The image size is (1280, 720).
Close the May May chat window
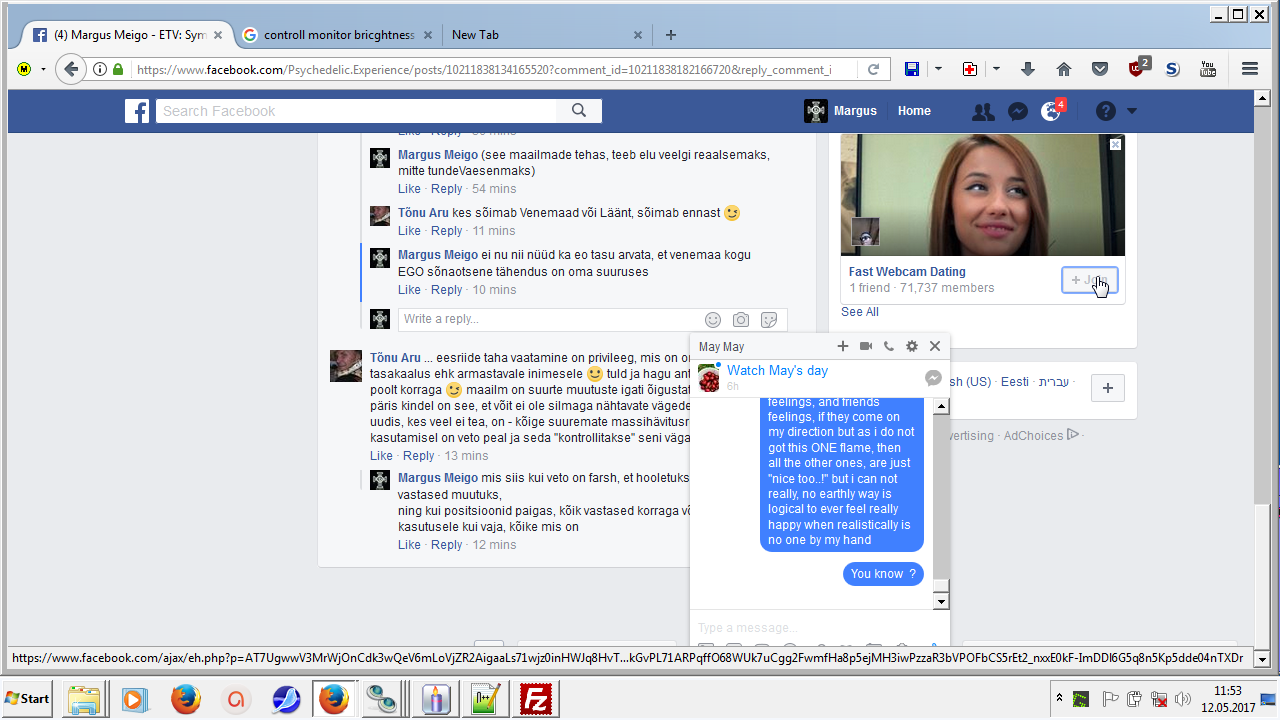[x=935, y=346]
